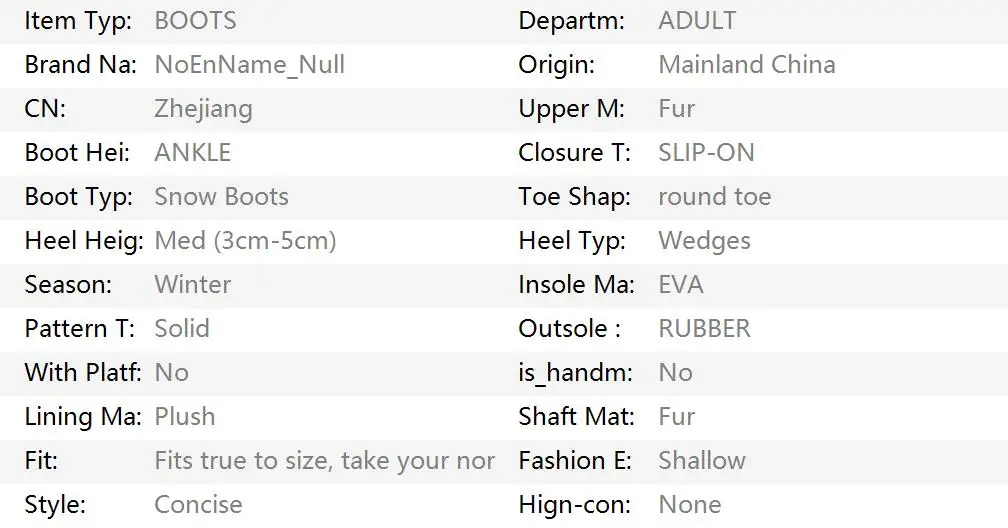This screenshot has width=1008, height=528.
Task: Select the NoEnName_Null brand name value
Action: [x=249, y=65]
